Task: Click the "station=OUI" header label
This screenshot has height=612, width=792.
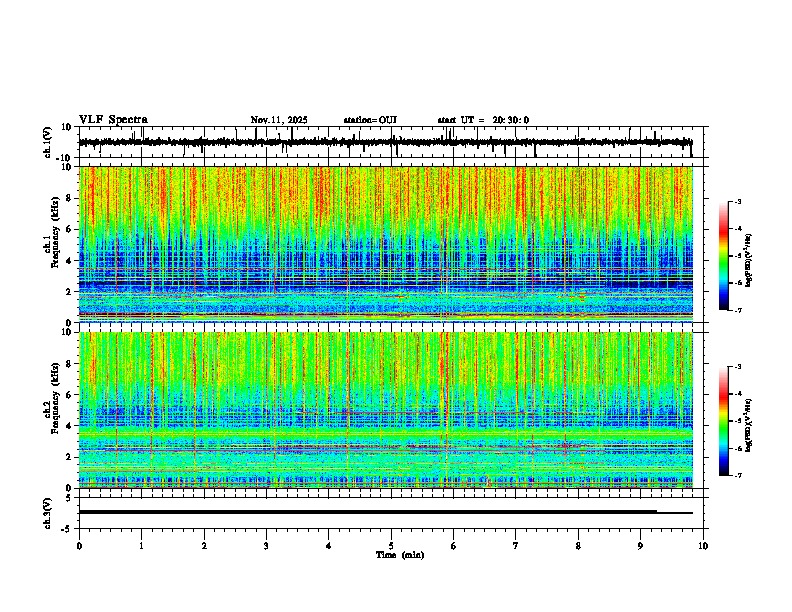Action: [370, 120]
